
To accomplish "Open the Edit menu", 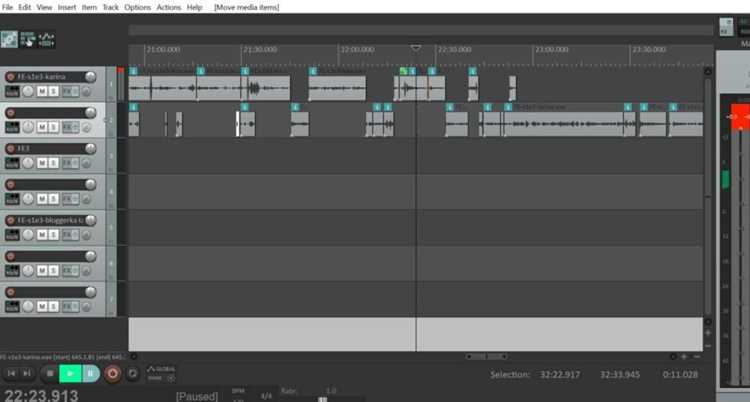I will pos(24,7).
